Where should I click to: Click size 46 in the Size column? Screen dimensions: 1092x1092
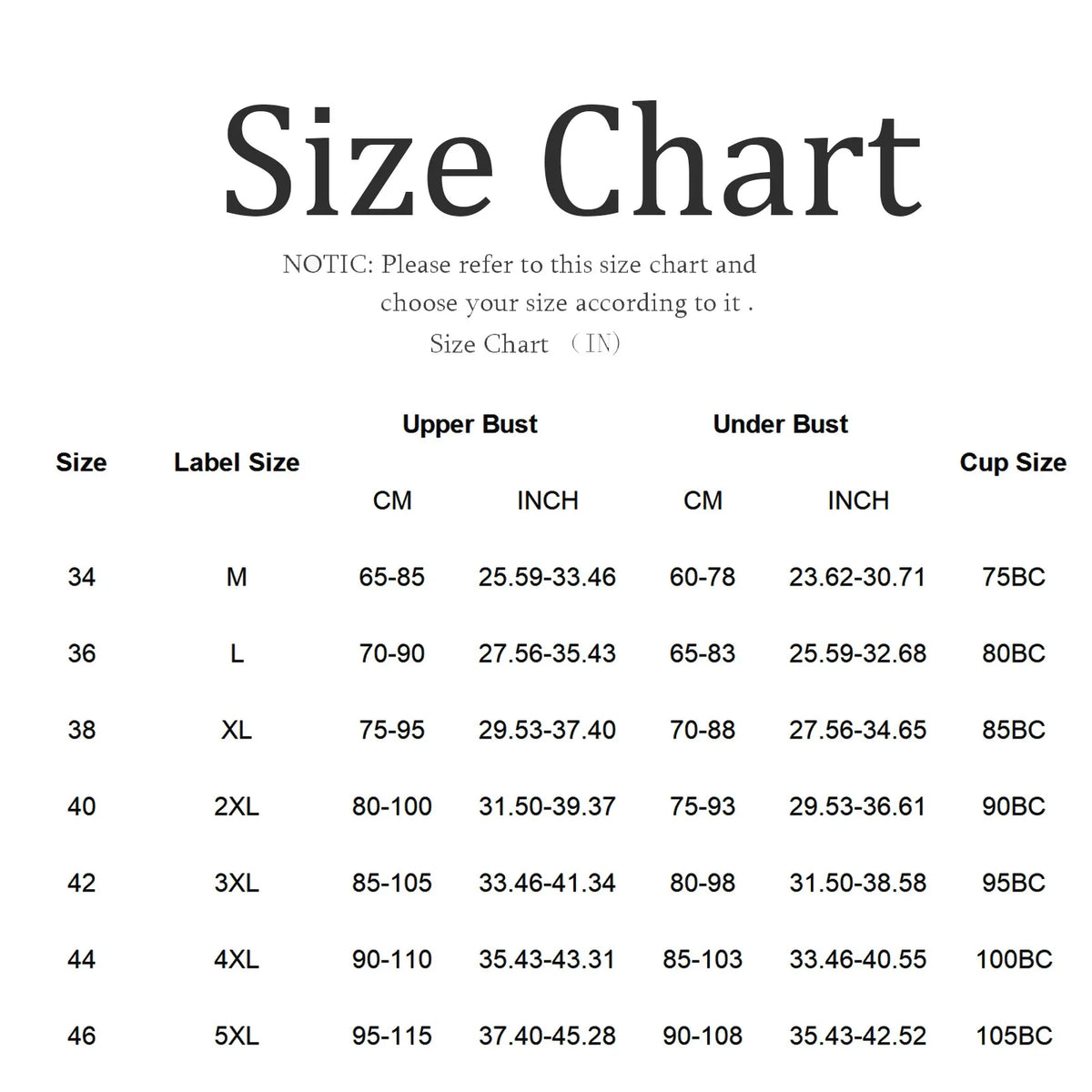click(81, 1036)
